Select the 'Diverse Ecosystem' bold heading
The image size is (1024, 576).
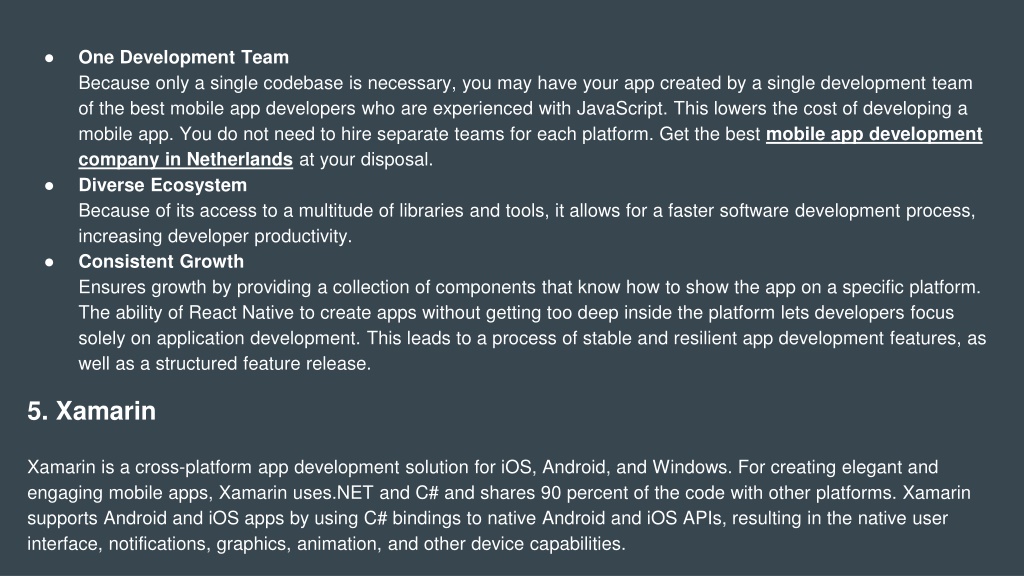point(163,185)
